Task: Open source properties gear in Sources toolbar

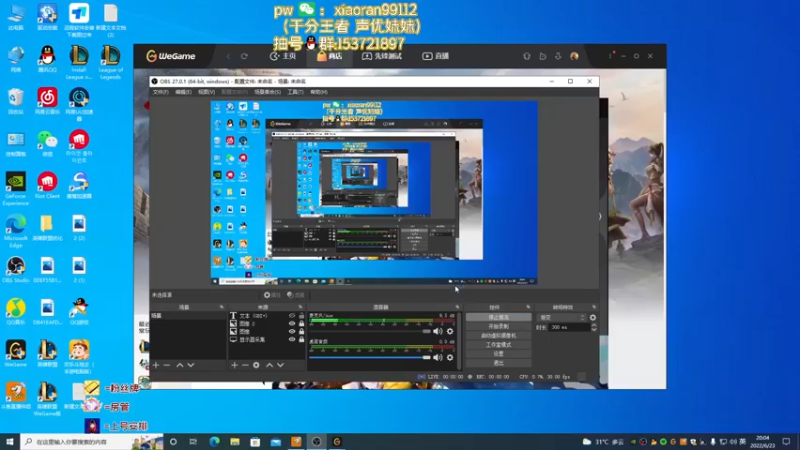Action: click(256, 365)
